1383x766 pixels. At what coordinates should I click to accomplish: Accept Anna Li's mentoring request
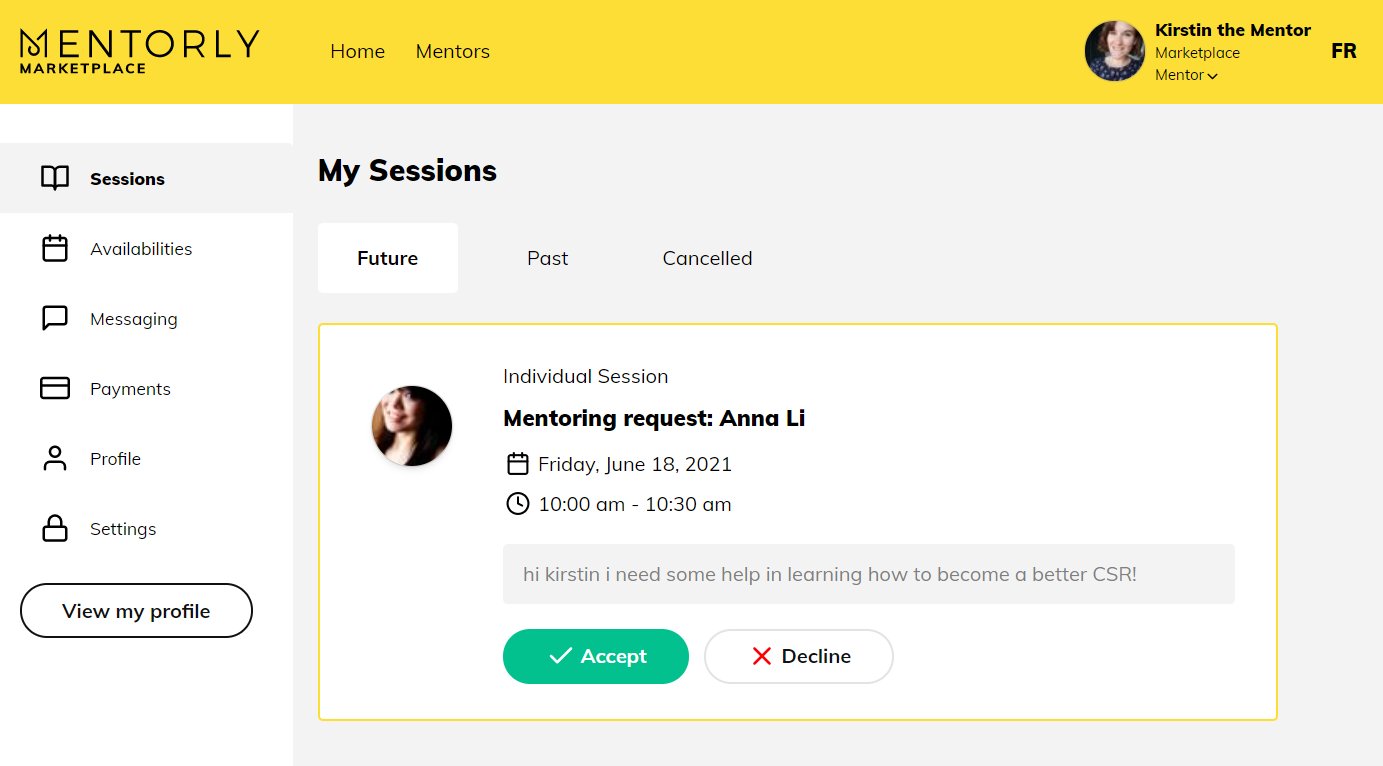tap(596, 656)
